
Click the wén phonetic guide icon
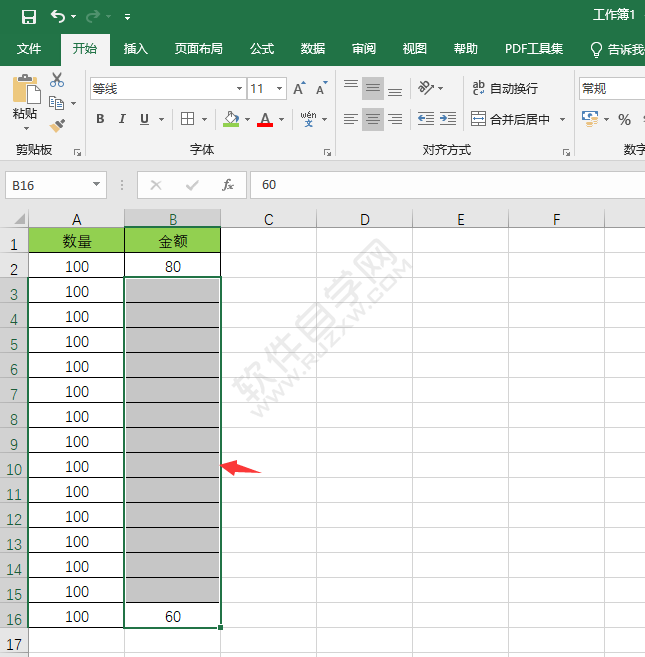pos(308,119)
